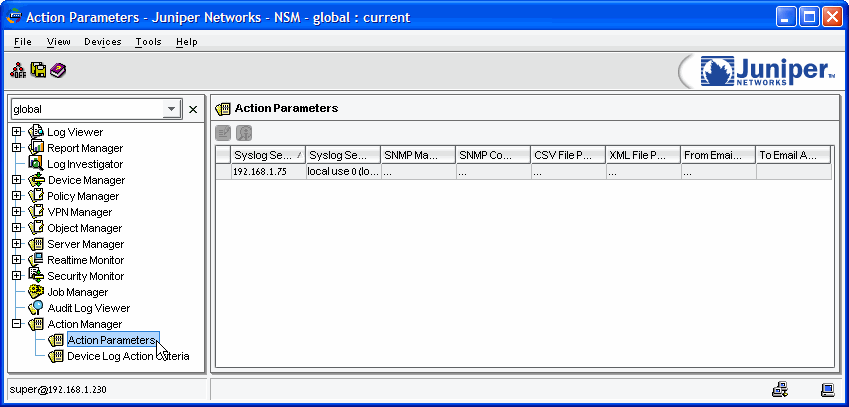Click the Job Manager gear icon
This screenshot has width=849, height=407.
click(36, 292)
